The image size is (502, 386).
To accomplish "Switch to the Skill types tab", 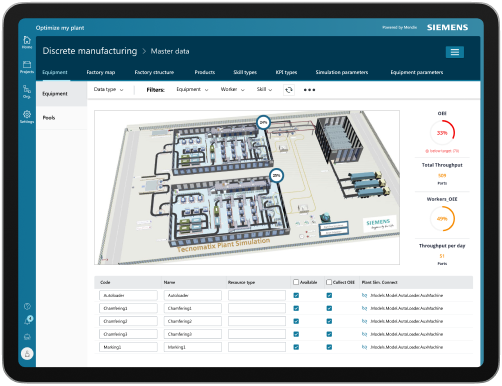I will [245, 72].
